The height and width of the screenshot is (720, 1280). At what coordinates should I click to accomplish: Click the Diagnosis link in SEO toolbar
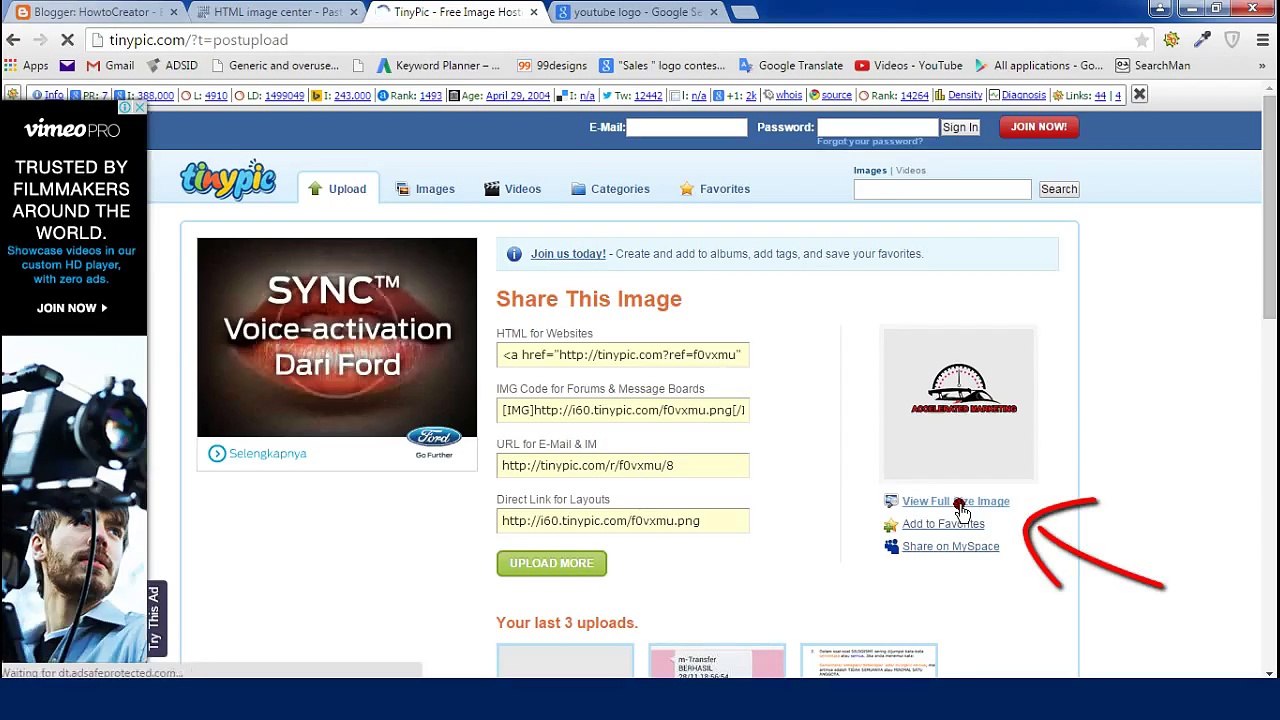(1023, 95)
